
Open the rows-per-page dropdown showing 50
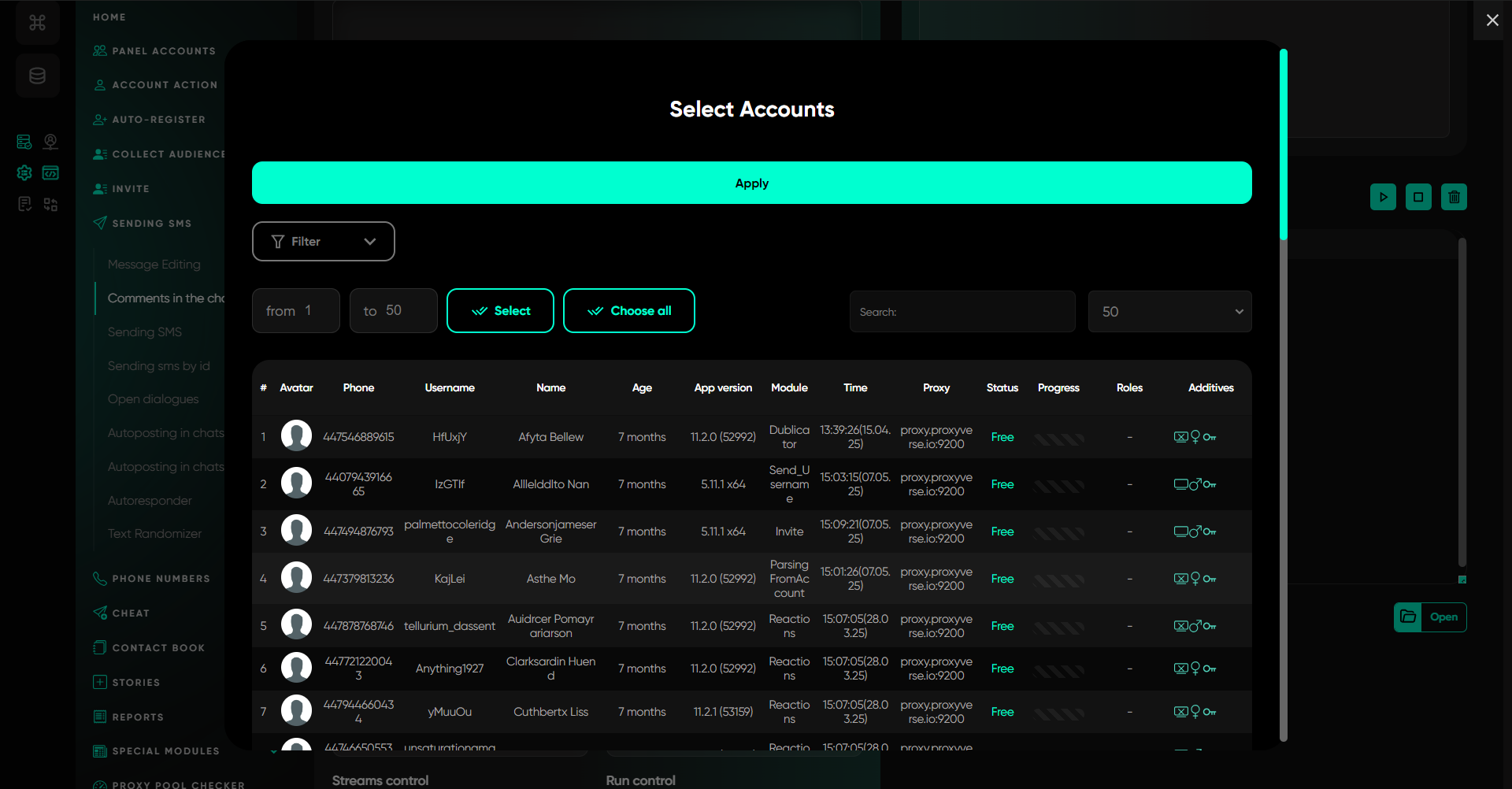point(1169,312)
